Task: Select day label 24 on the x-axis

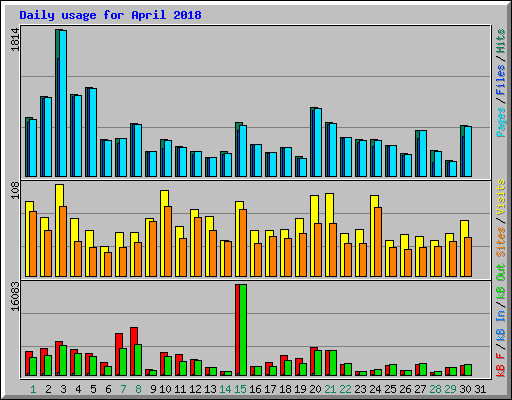Action: tap(375, 389)
